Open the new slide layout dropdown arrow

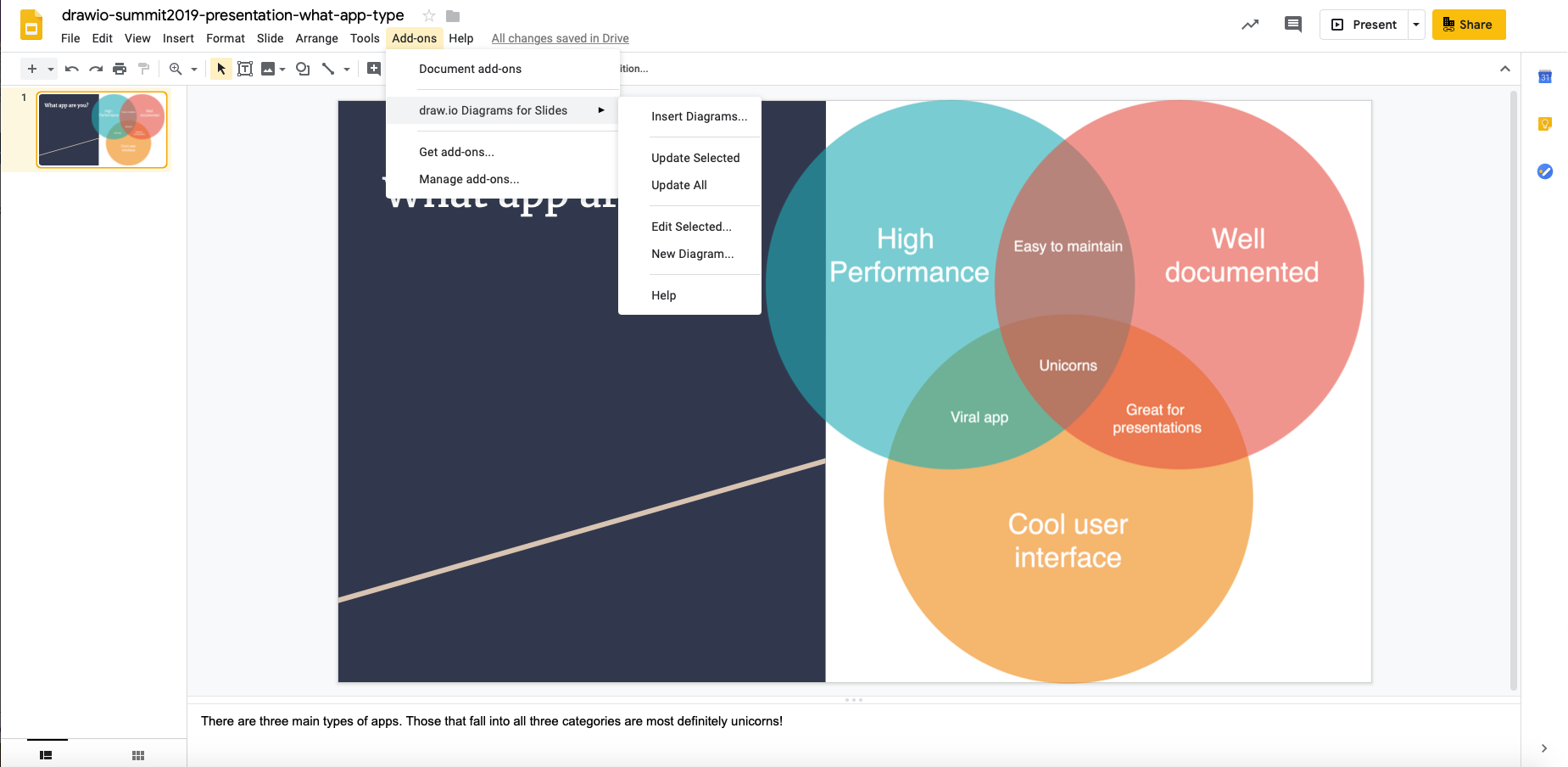tap(51, 69)
